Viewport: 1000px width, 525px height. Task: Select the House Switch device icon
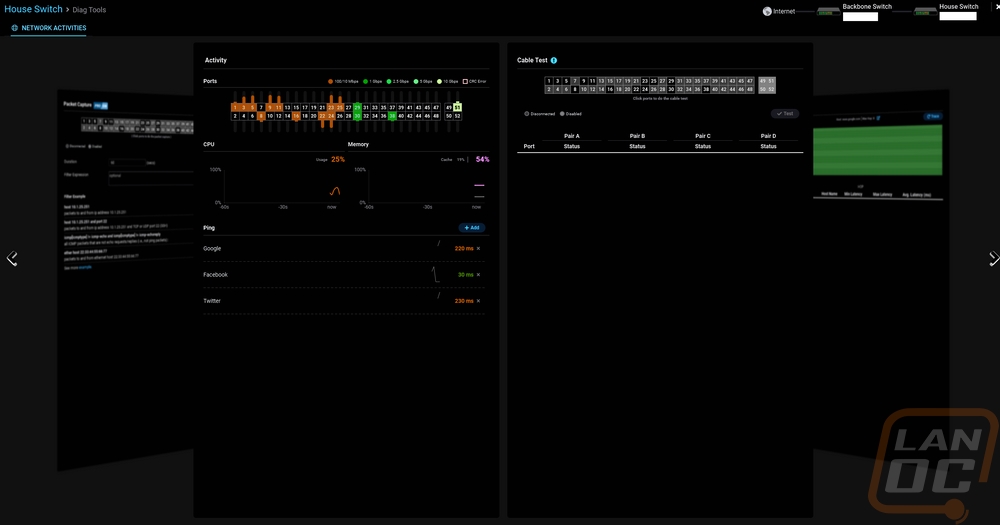pos(925,12)
